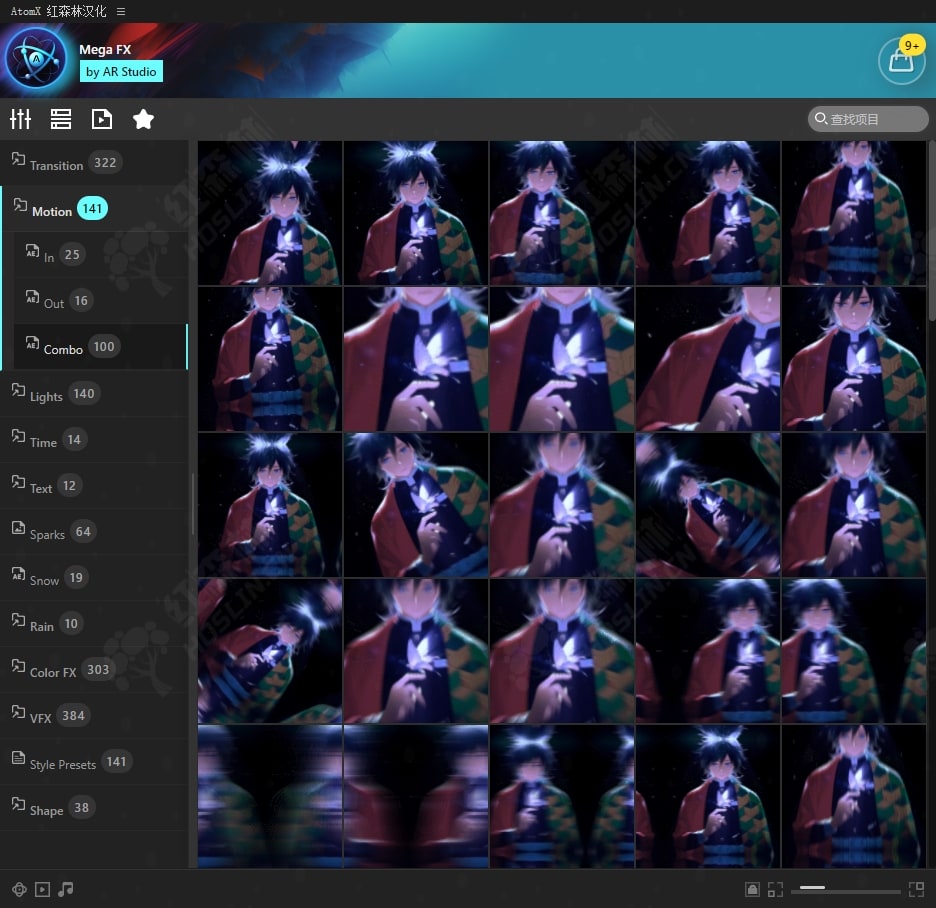Click the VFX folder icon
The width and height of the screenshot is (936, 908).
click(x=19, y=711)
